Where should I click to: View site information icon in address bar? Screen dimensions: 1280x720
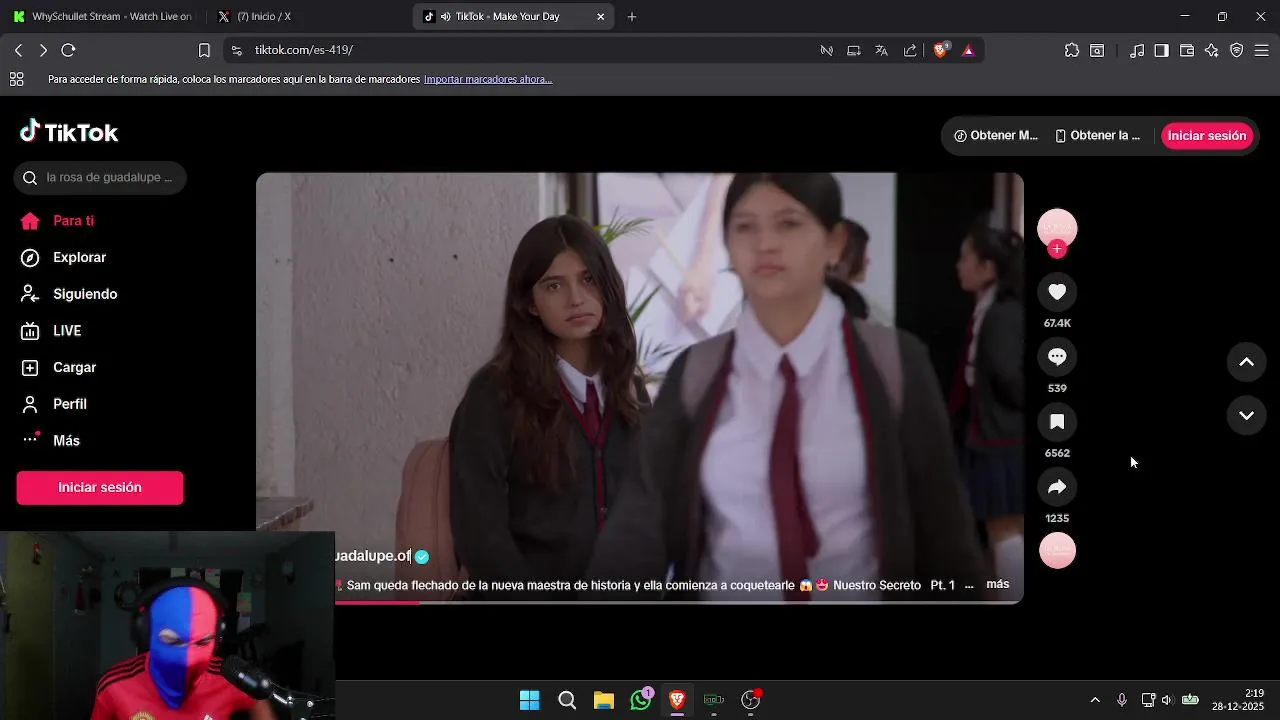tap(236, 50)
